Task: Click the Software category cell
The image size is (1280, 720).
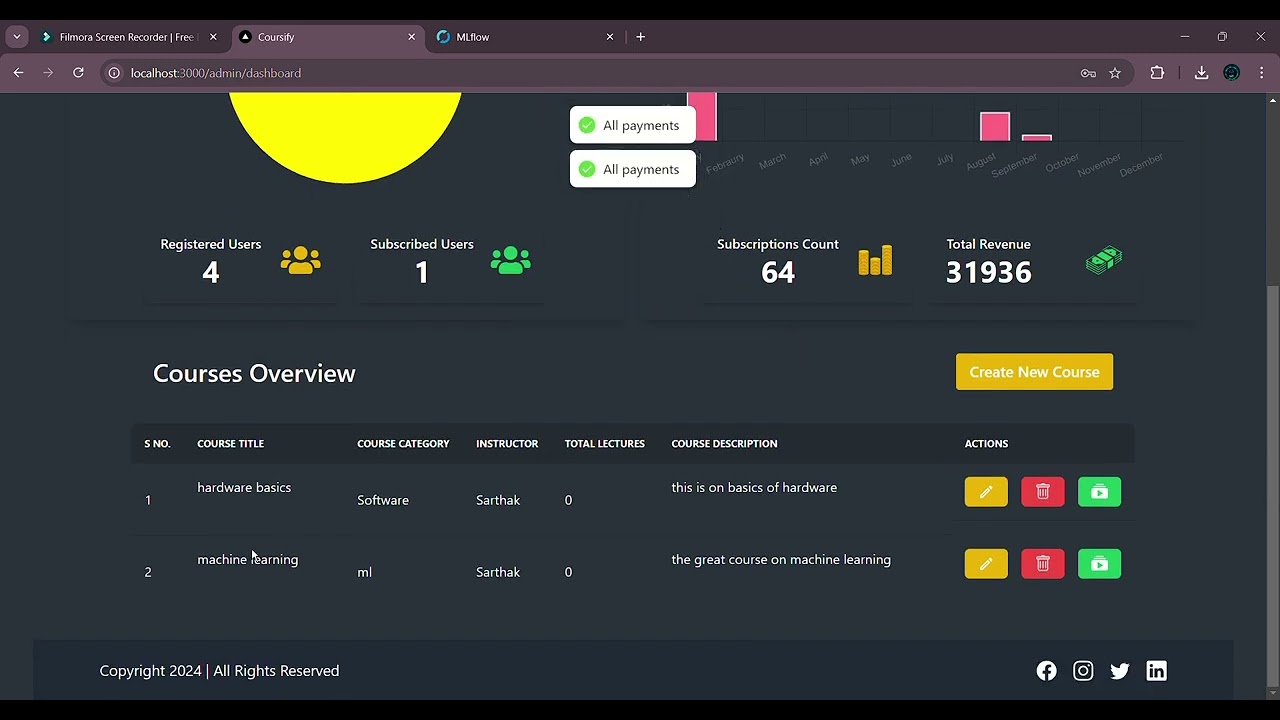Action: click(x=383, y=500)
